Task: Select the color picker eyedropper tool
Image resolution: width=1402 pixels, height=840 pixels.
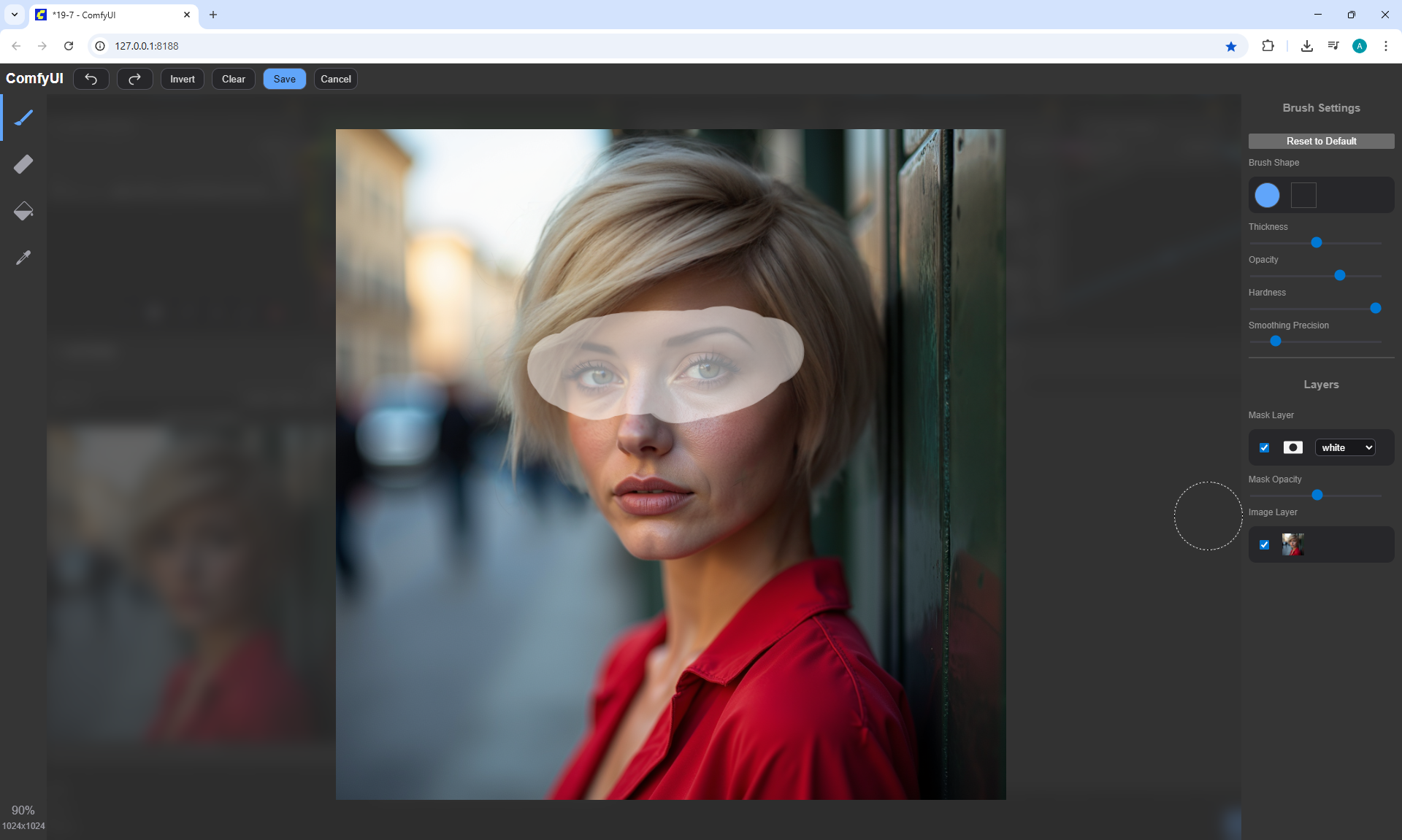Action: click(x=23, y=258)
